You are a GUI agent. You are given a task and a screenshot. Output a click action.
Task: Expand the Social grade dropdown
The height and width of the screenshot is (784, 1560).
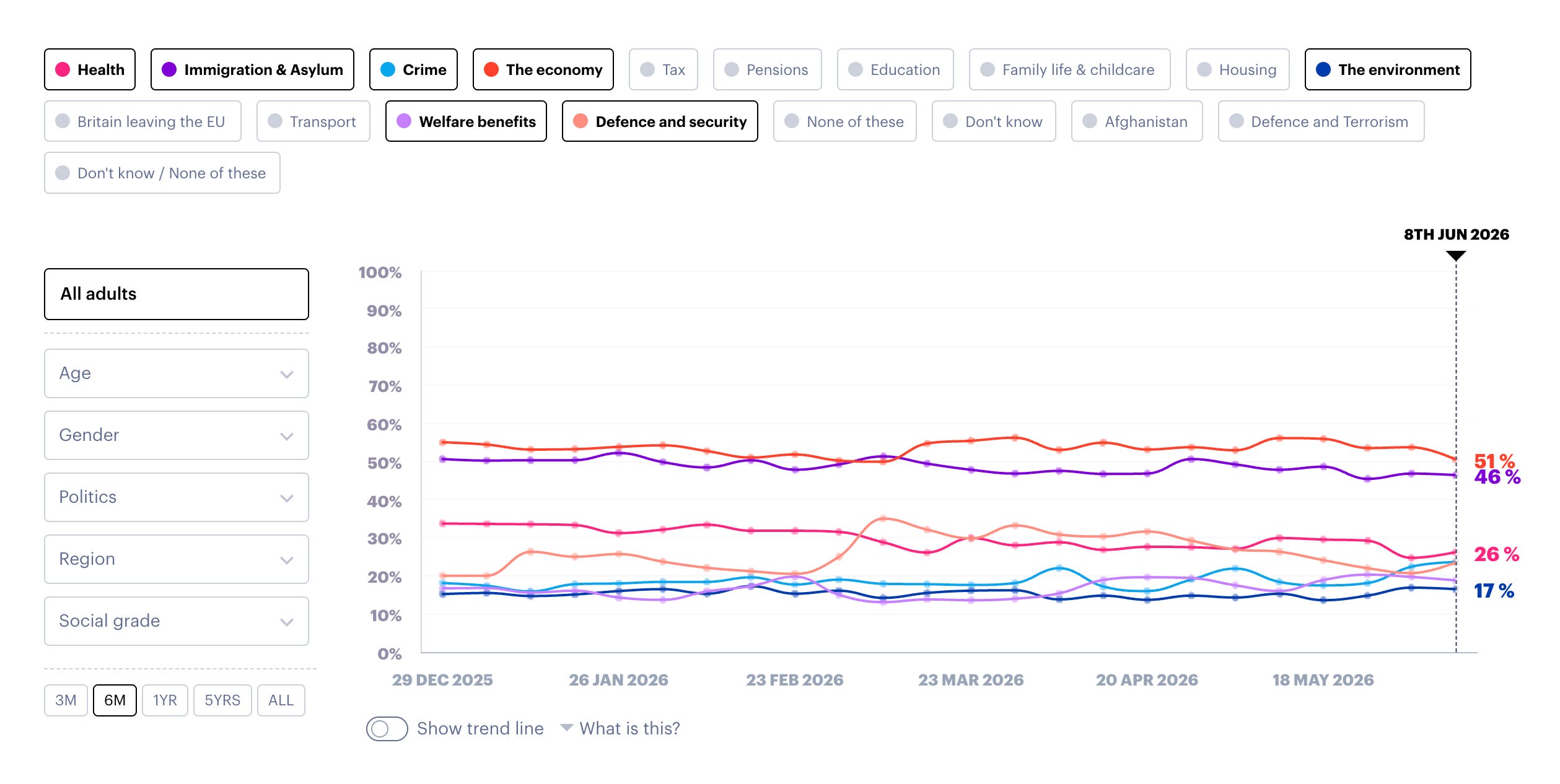click(x=177, y=621)
